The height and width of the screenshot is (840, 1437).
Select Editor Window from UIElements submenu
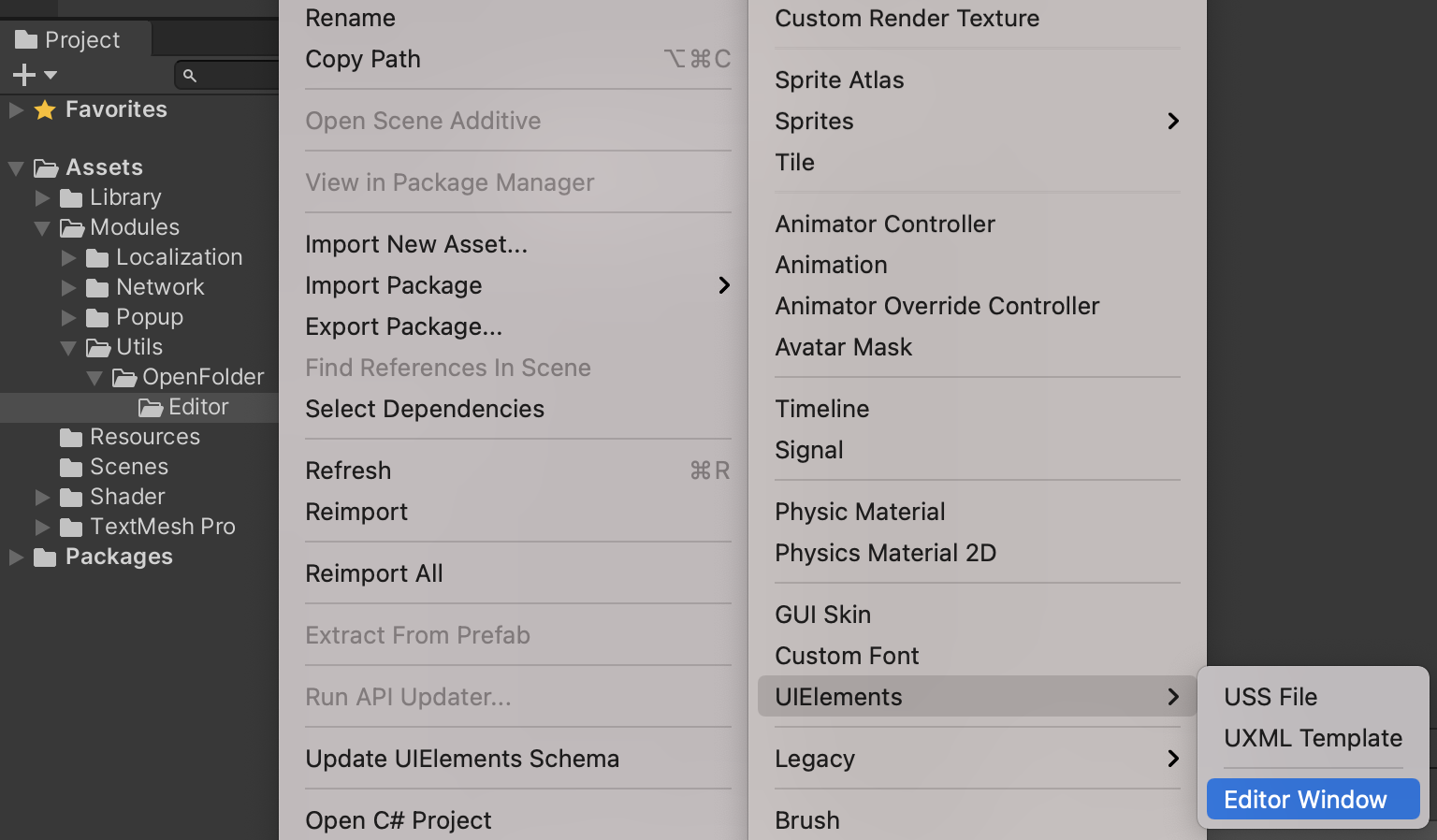[x=1305, y=799]
